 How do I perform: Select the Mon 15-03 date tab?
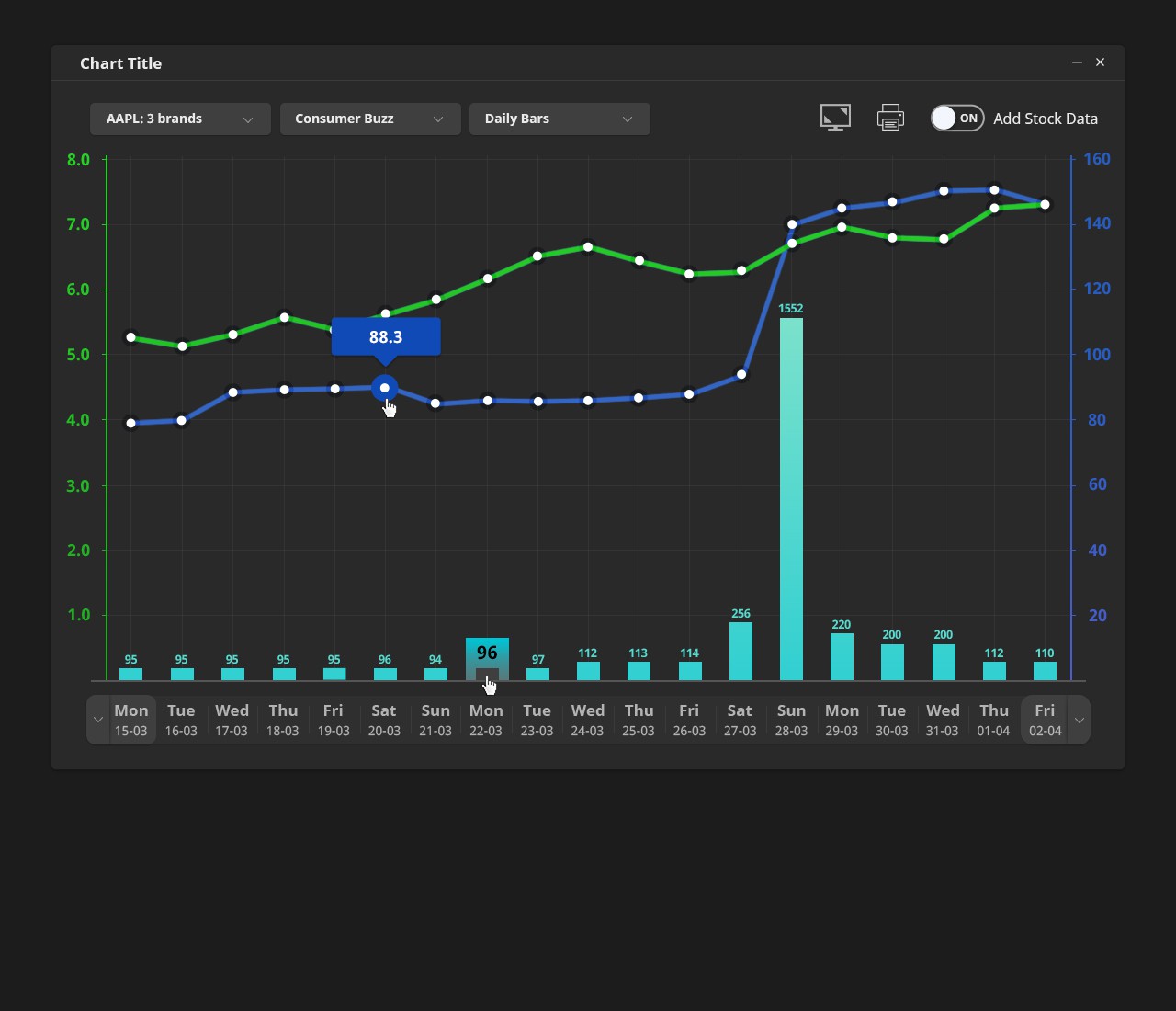(x=131, y=720)
